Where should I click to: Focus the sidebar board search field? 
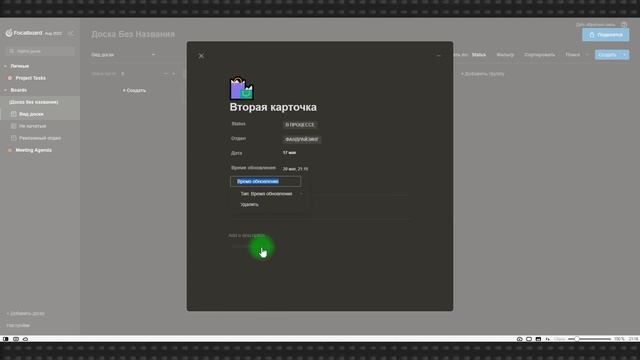40,51
